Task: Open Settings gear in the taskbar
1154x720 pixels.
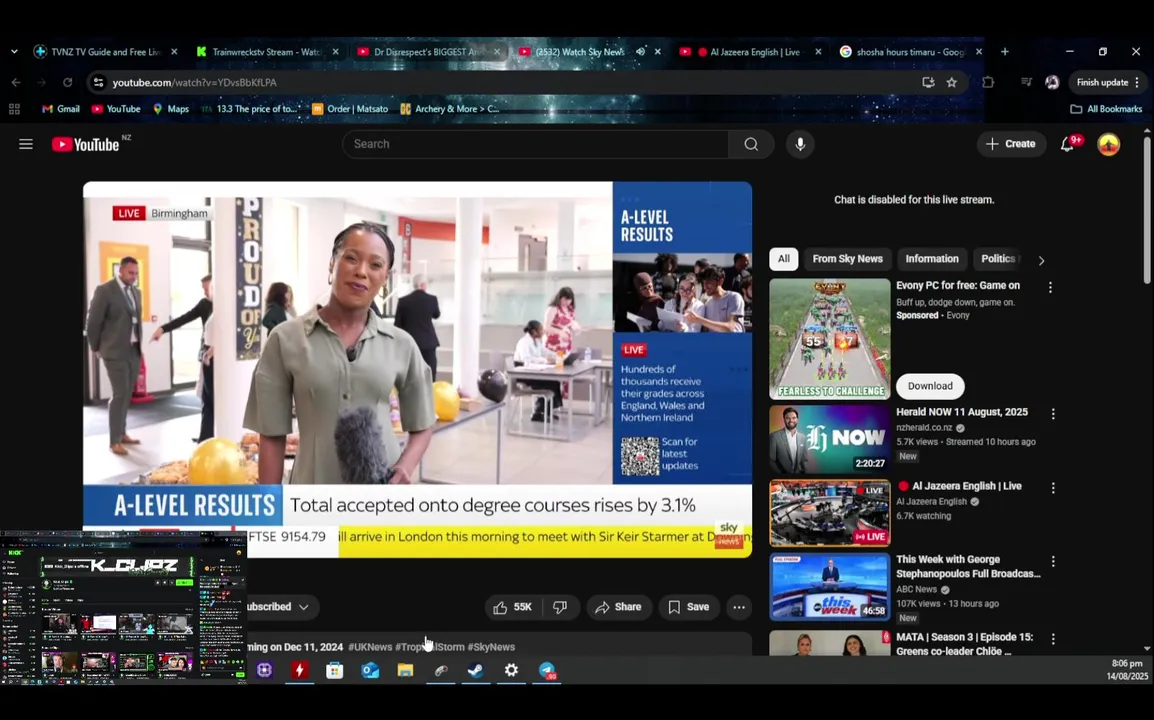Action: coord(511,670)
